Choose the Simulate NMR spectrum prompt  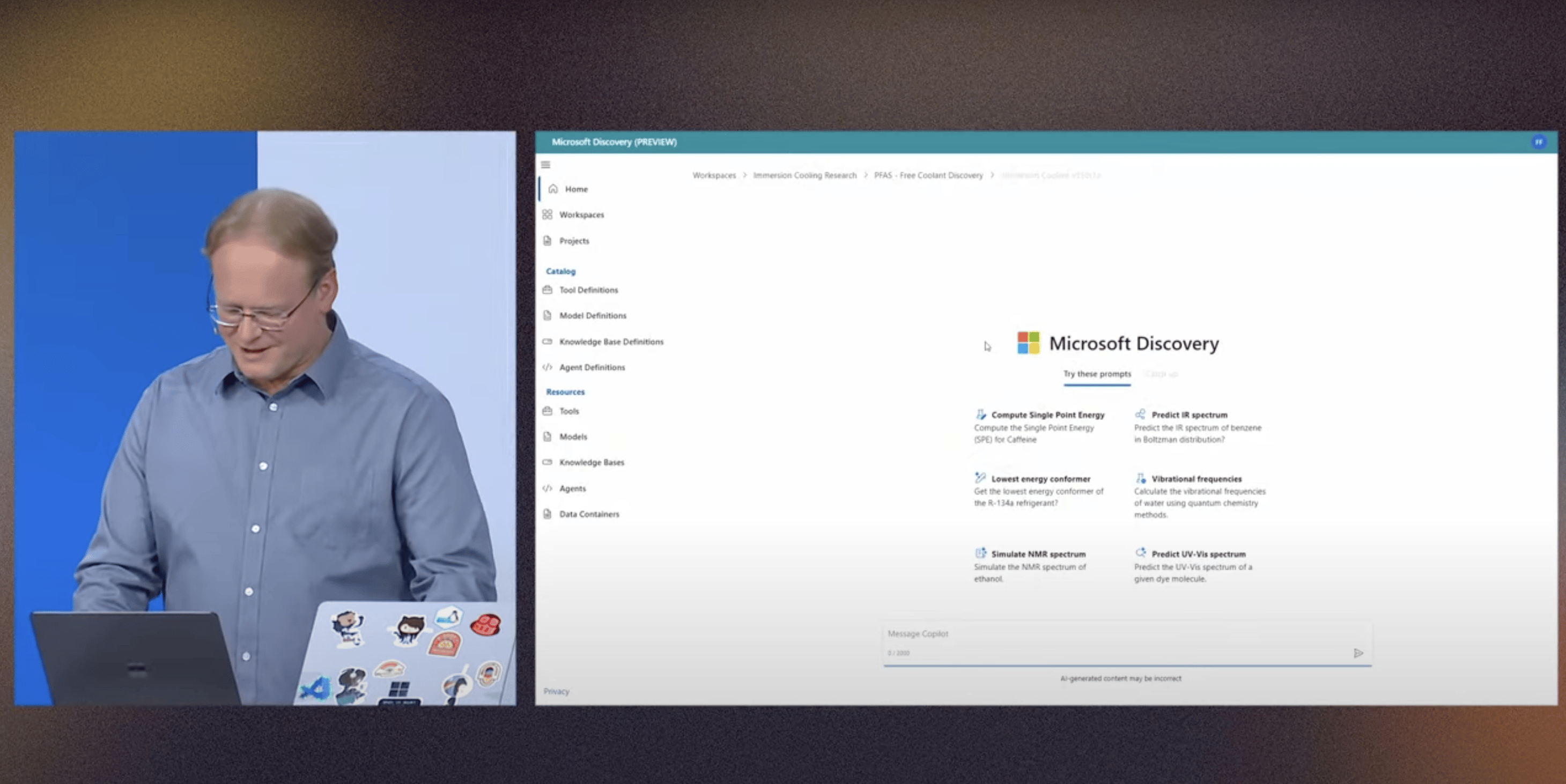1031,566
